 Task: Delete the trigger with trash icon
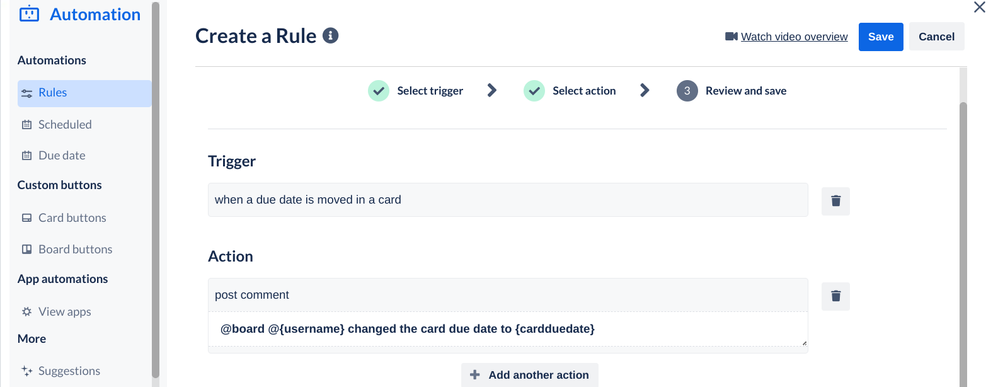tap(836, 201)
